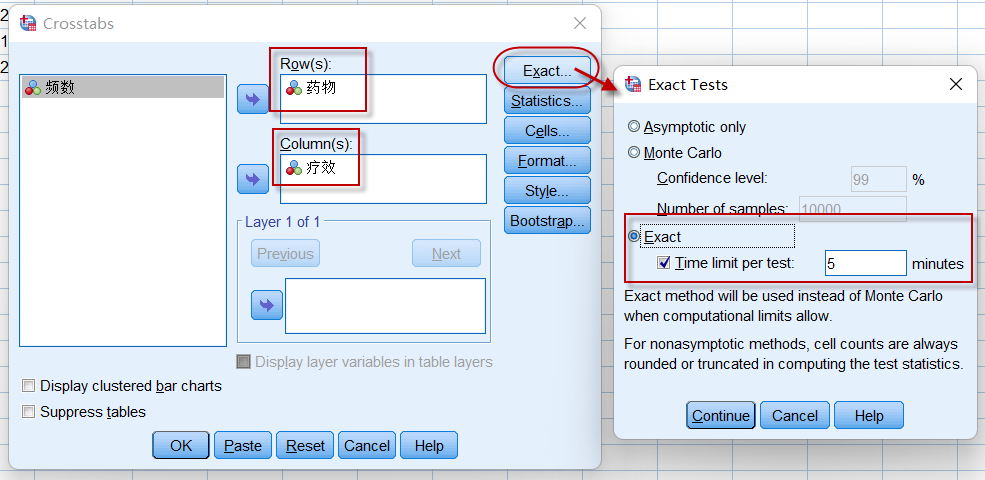Image resolution: width=985 pixels, height=480 pixels.
Task: Select the 频数 variable in the source list
Action: coord(60,88)
